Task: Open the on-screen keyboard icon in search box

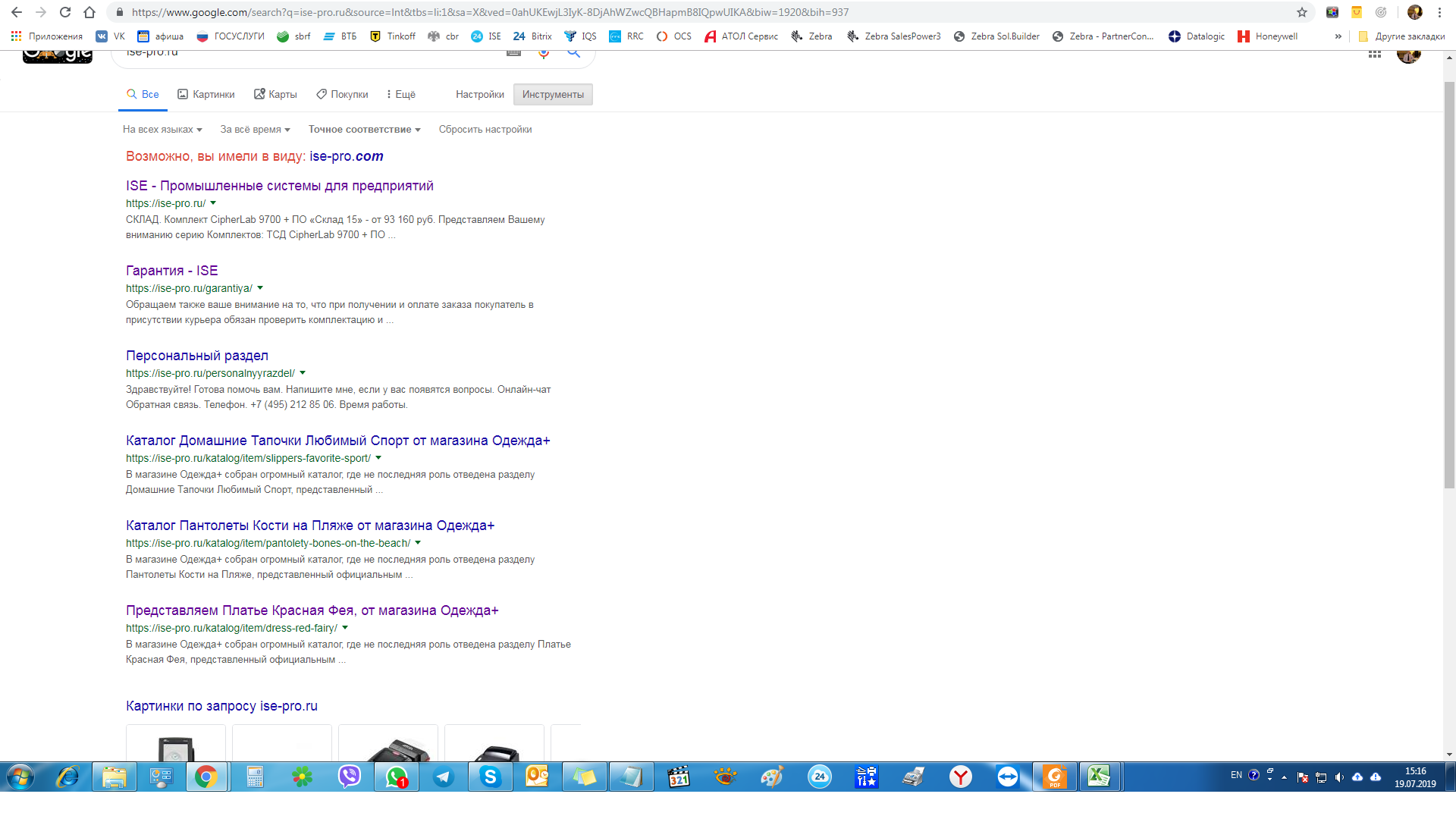Action: pos(513,52)
